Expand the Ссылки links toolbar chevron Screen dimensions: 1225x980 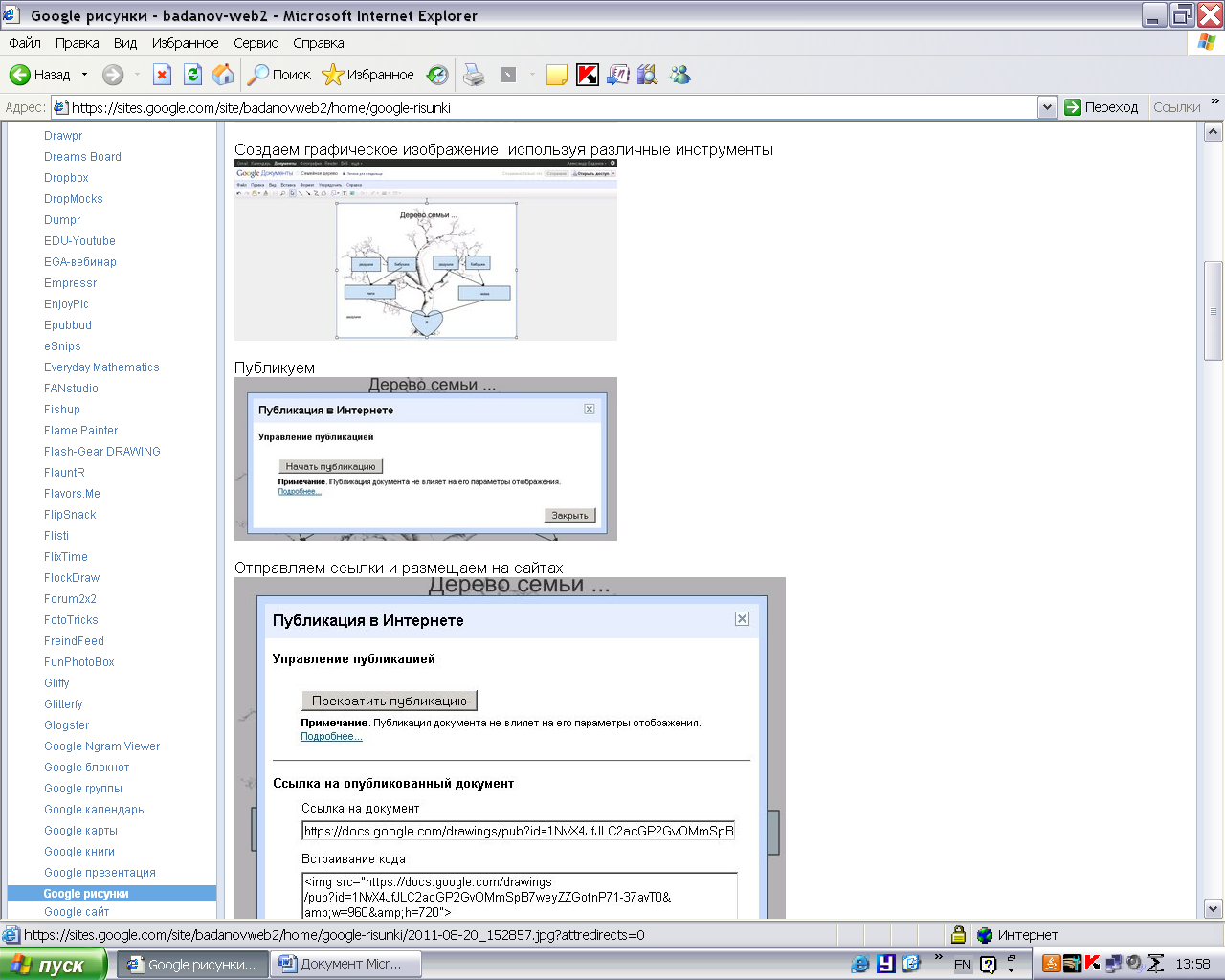(x=1215, y=101)
